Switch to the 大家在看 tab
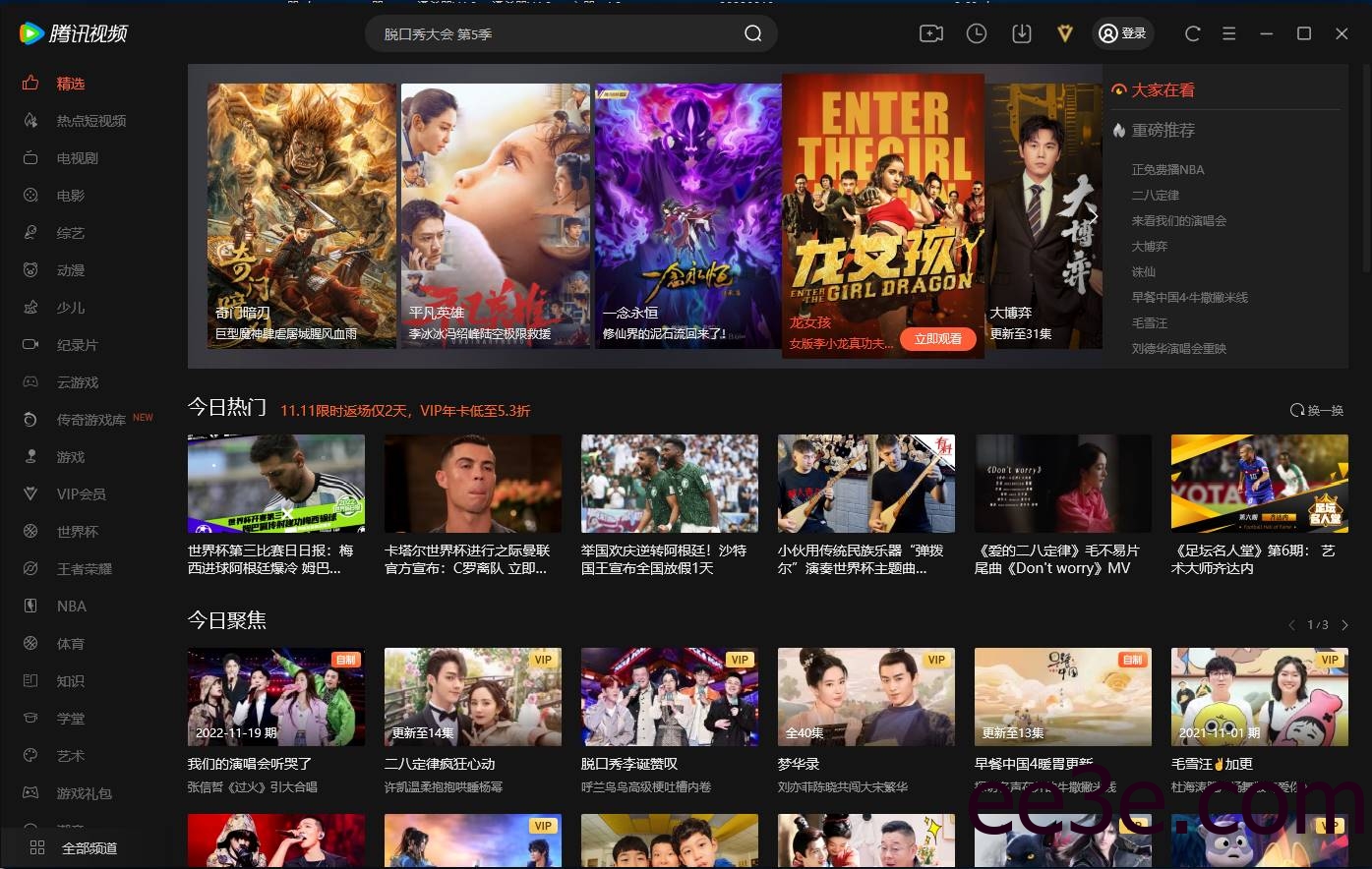 pyautogui.click(x=1162, y=90)
